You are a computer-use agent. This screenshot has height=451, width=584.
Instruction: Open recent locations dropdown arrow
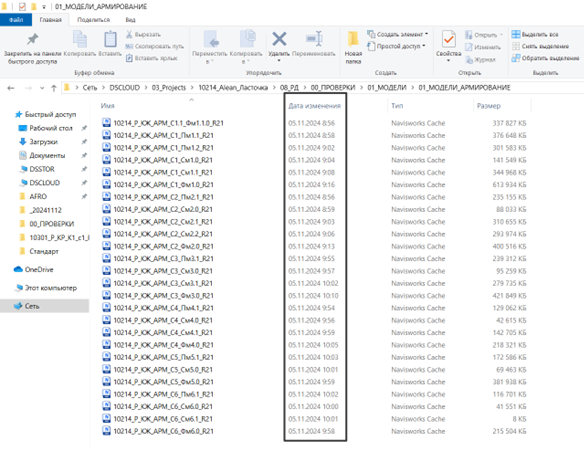tap(42, 88)
